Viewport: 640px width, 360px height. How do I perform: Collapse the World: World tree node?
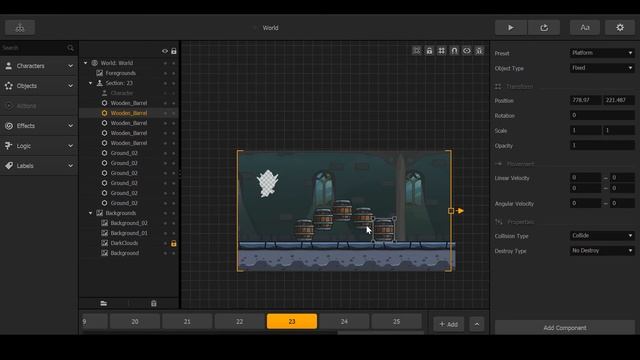click(x=86, y=63)
